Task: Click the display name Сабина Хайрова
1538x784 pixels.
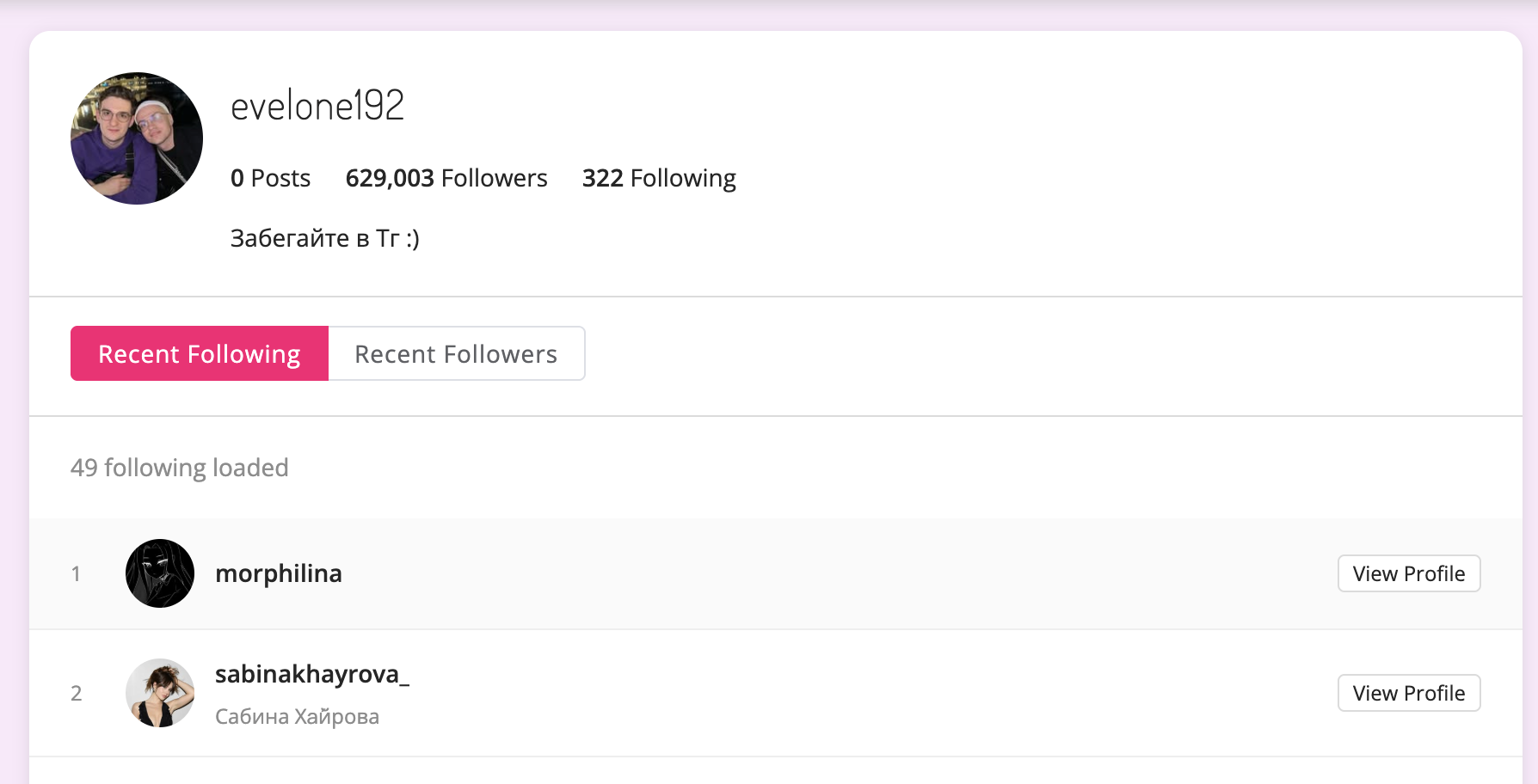Action: click(x=297, y=717)
